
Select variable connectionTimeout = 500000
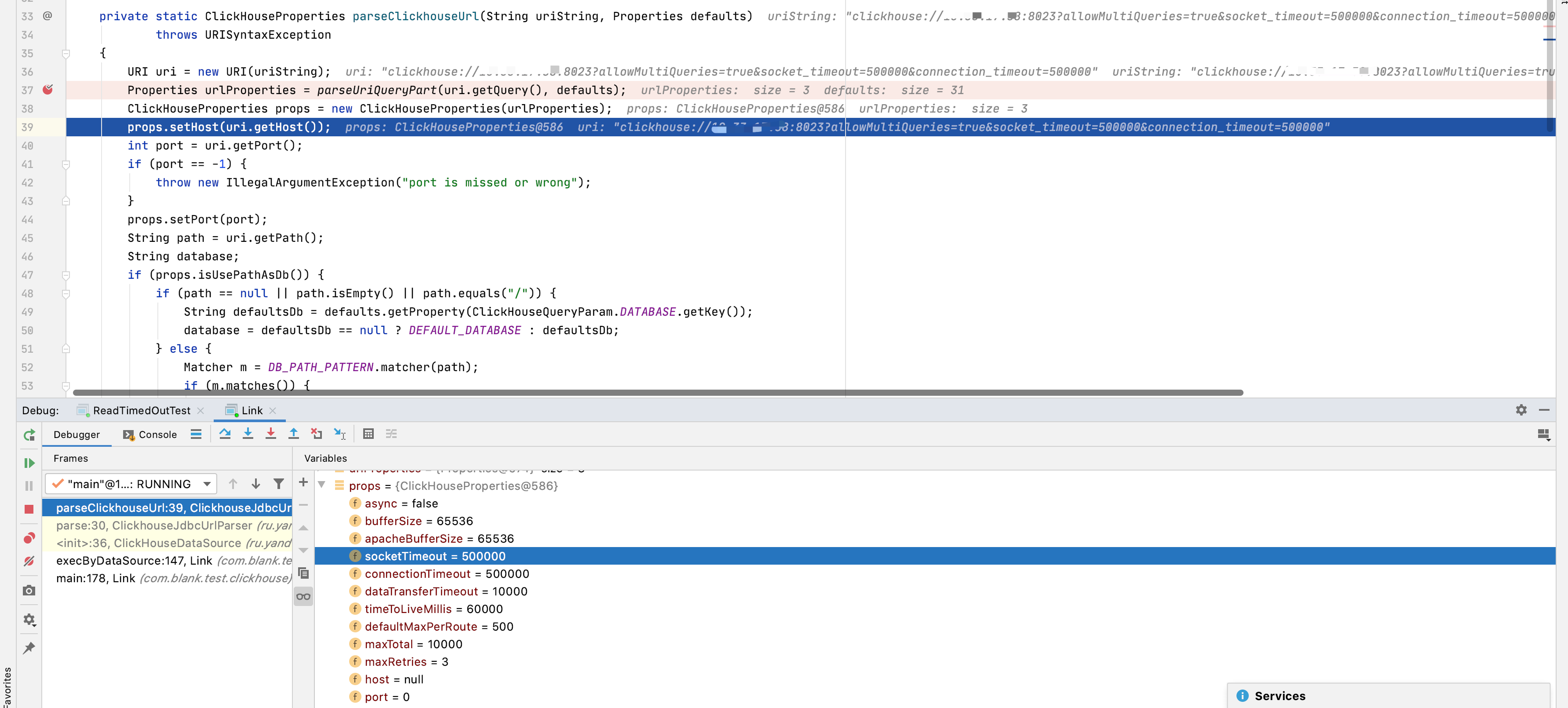pyautogui.click(x=935, y=575)
